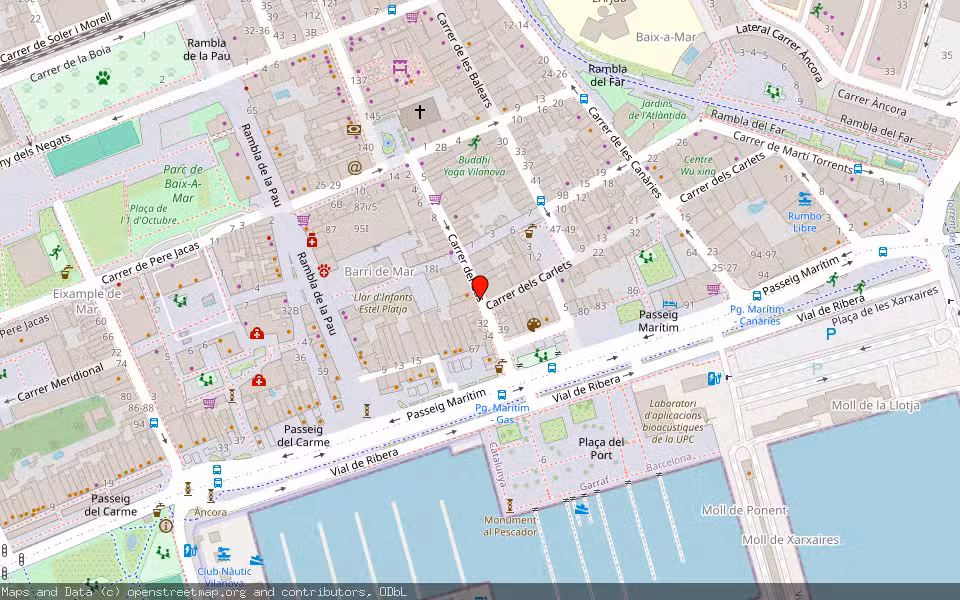Image resolution: width=960 pixels, height=600 pixels.
Task: Click the hotel bed icon above Passeig Marítim
Action: tap(670, 303)
